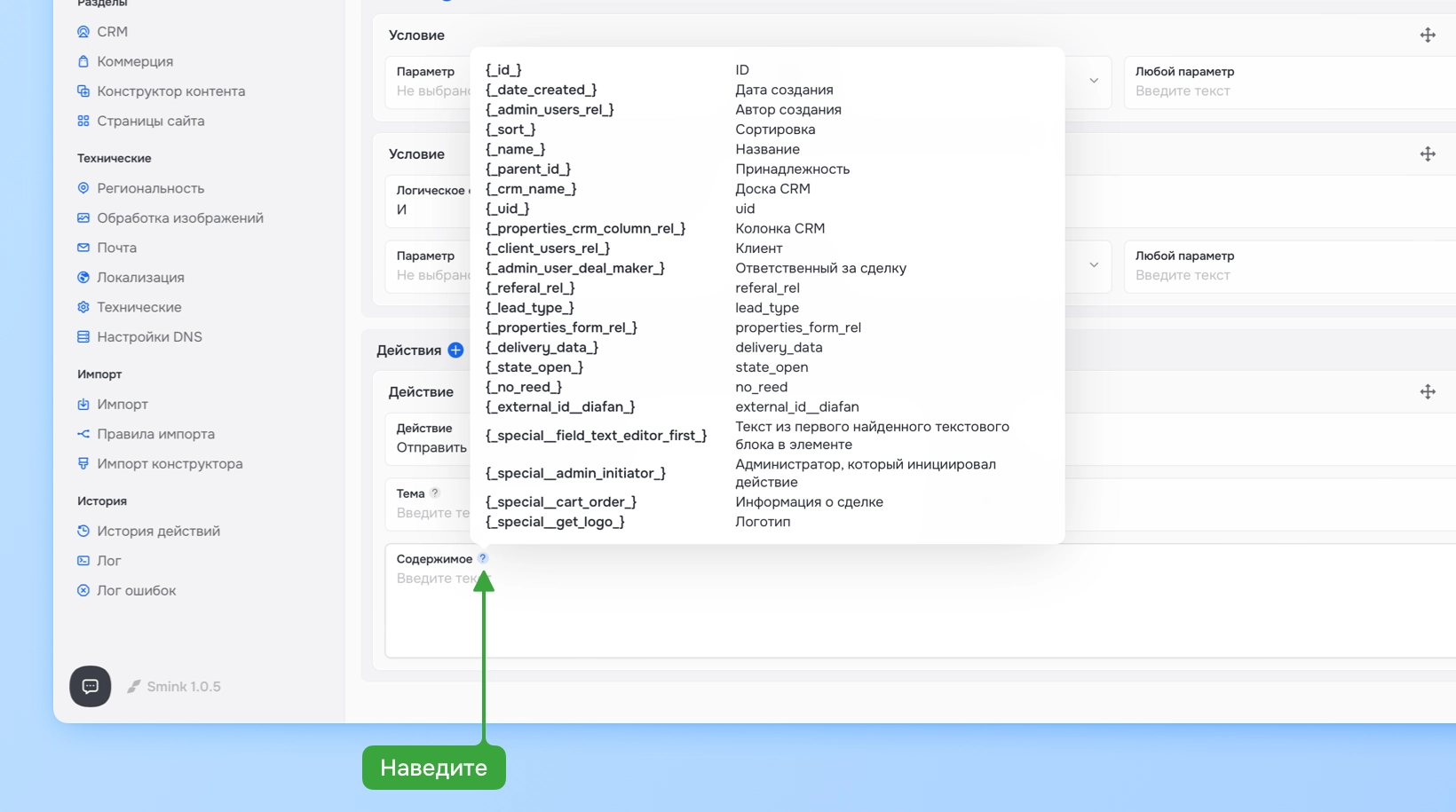Grab the move handle of the first Условие

click(1428, 35)
